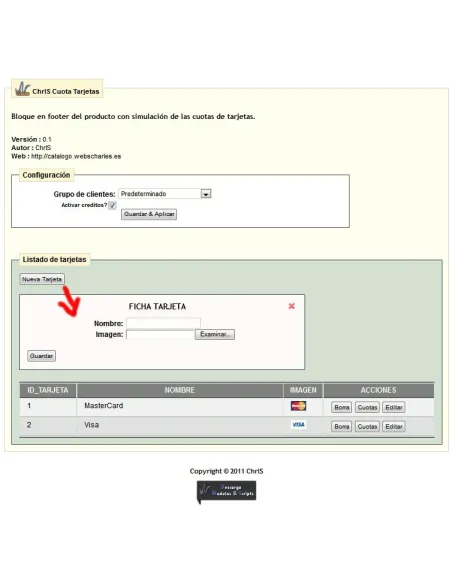This screenshot has height=584, width=452.
Task: Click the Autor ChriS text
Action: coord(31,147)
